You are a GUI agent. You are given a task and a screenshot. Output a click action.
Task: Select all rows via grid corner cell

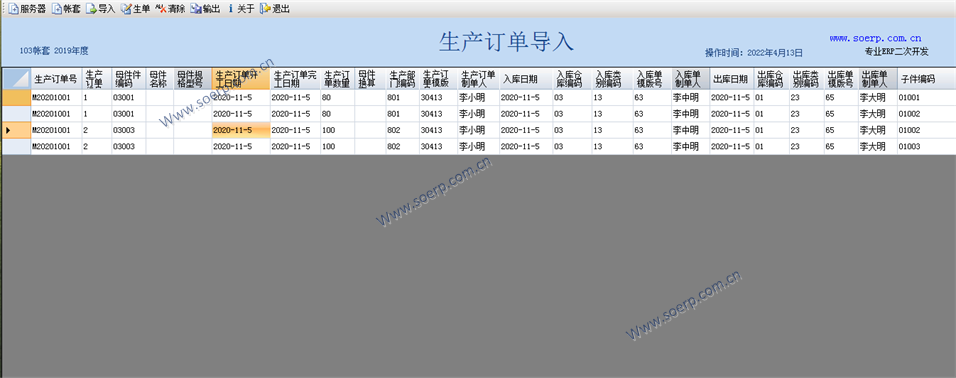point(16,78)
